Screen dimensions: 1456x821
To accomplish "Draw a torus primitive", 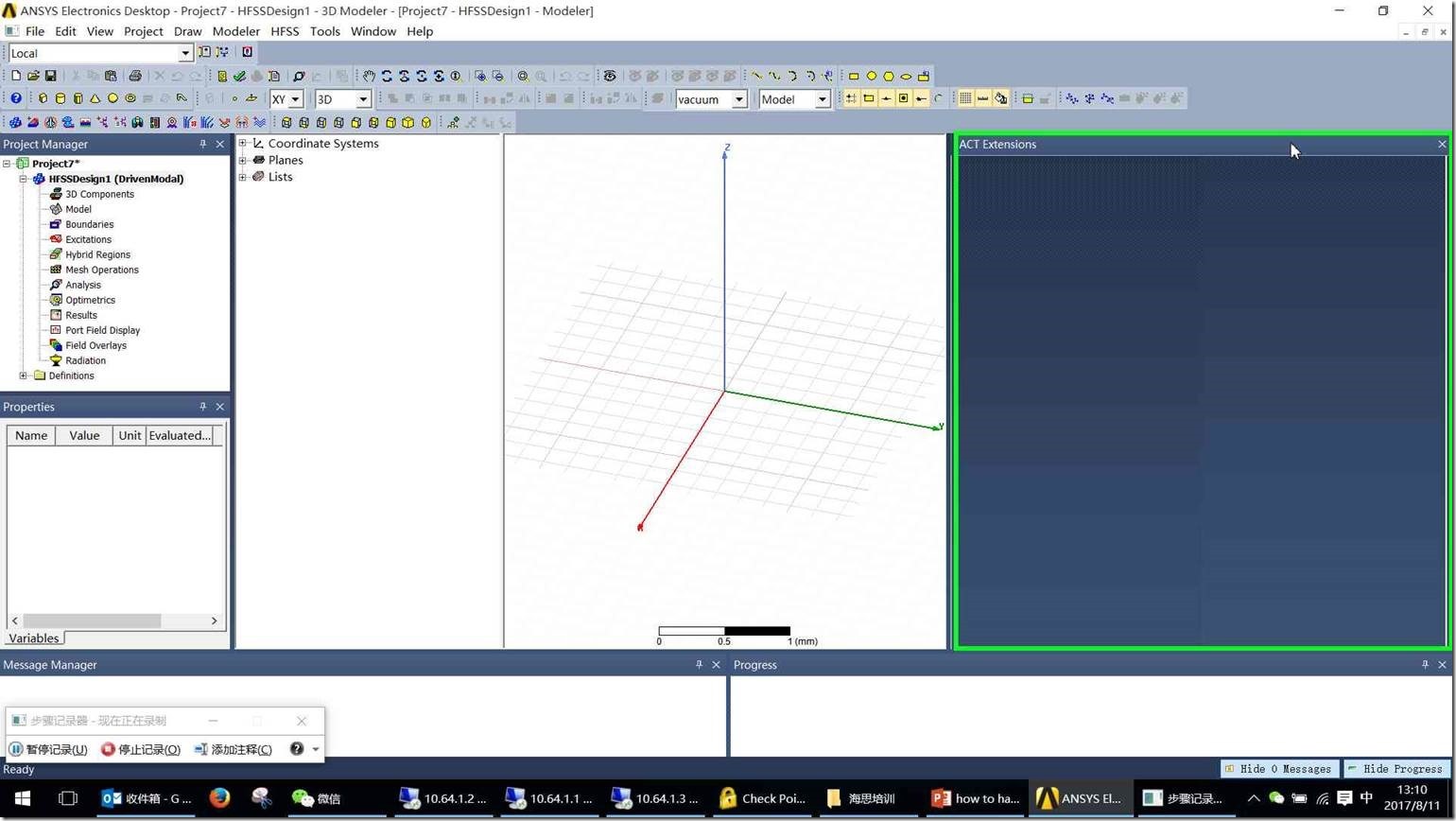I will click(130, 98).
